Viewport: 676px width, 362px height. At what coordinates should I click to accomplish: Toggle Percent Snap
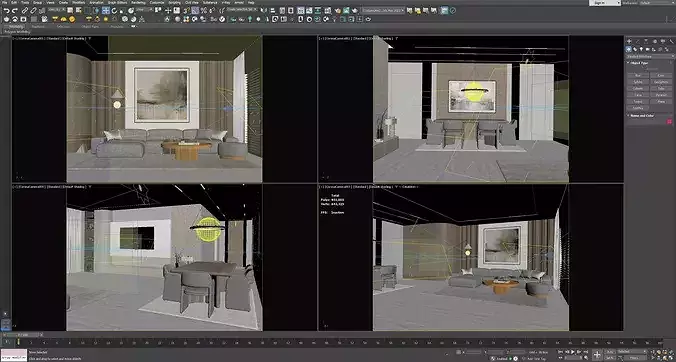point(203,10)
